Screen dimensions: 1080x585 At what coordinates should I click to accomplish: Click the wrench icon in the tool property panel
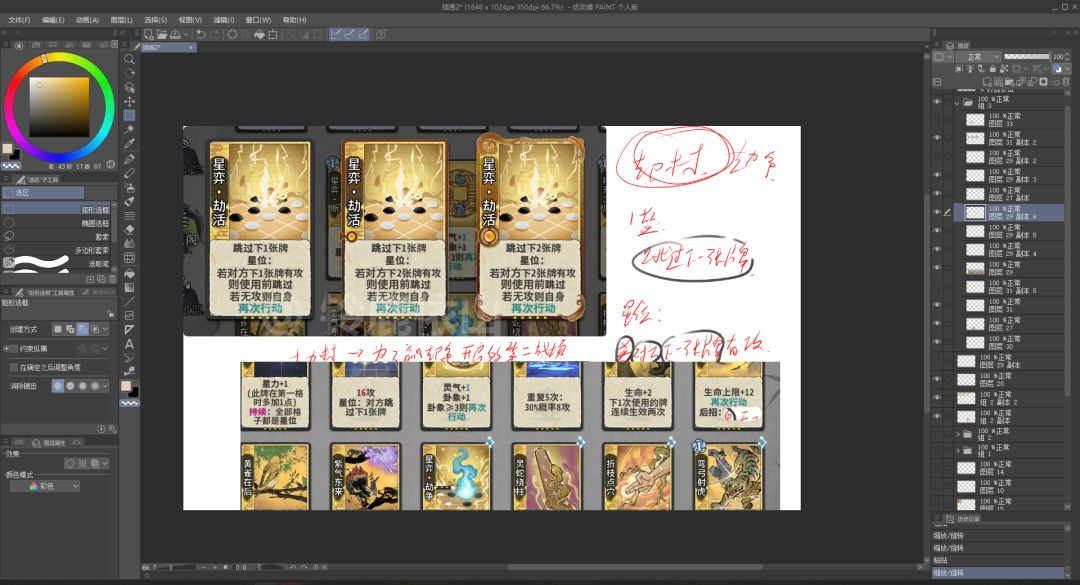point(112,429)
